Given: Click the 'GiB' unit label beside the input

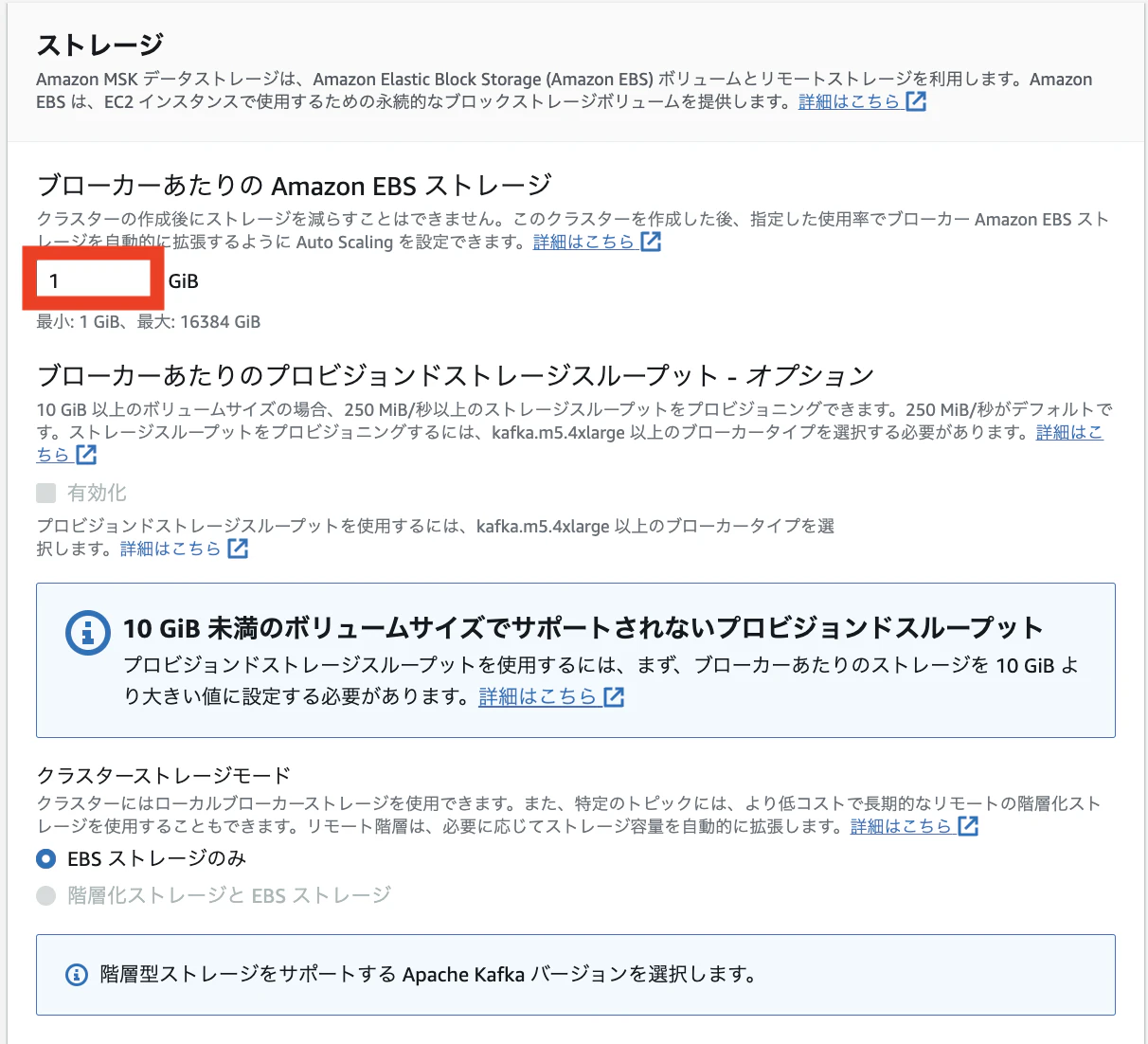Looking at the screenshot, I should pyautogui.click(x=184, y=281).
